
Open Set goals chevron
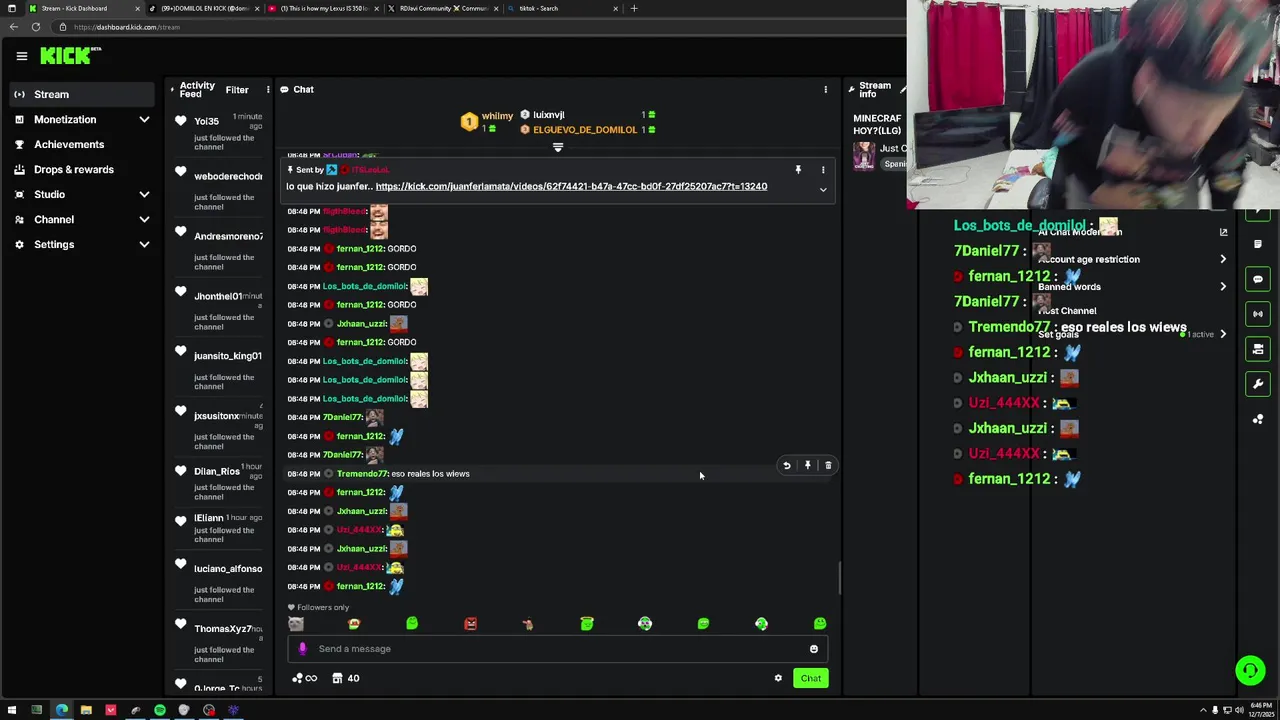click(x=1223, y=334)
